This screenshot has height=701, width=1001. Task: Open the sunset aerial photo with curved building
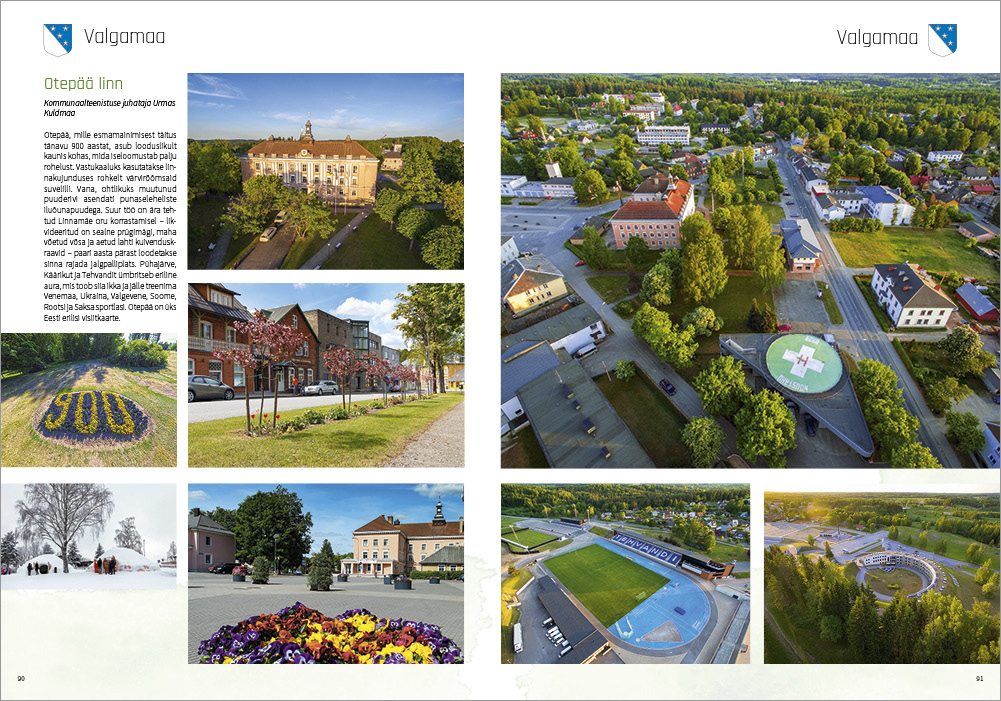(x=882, y=578)
